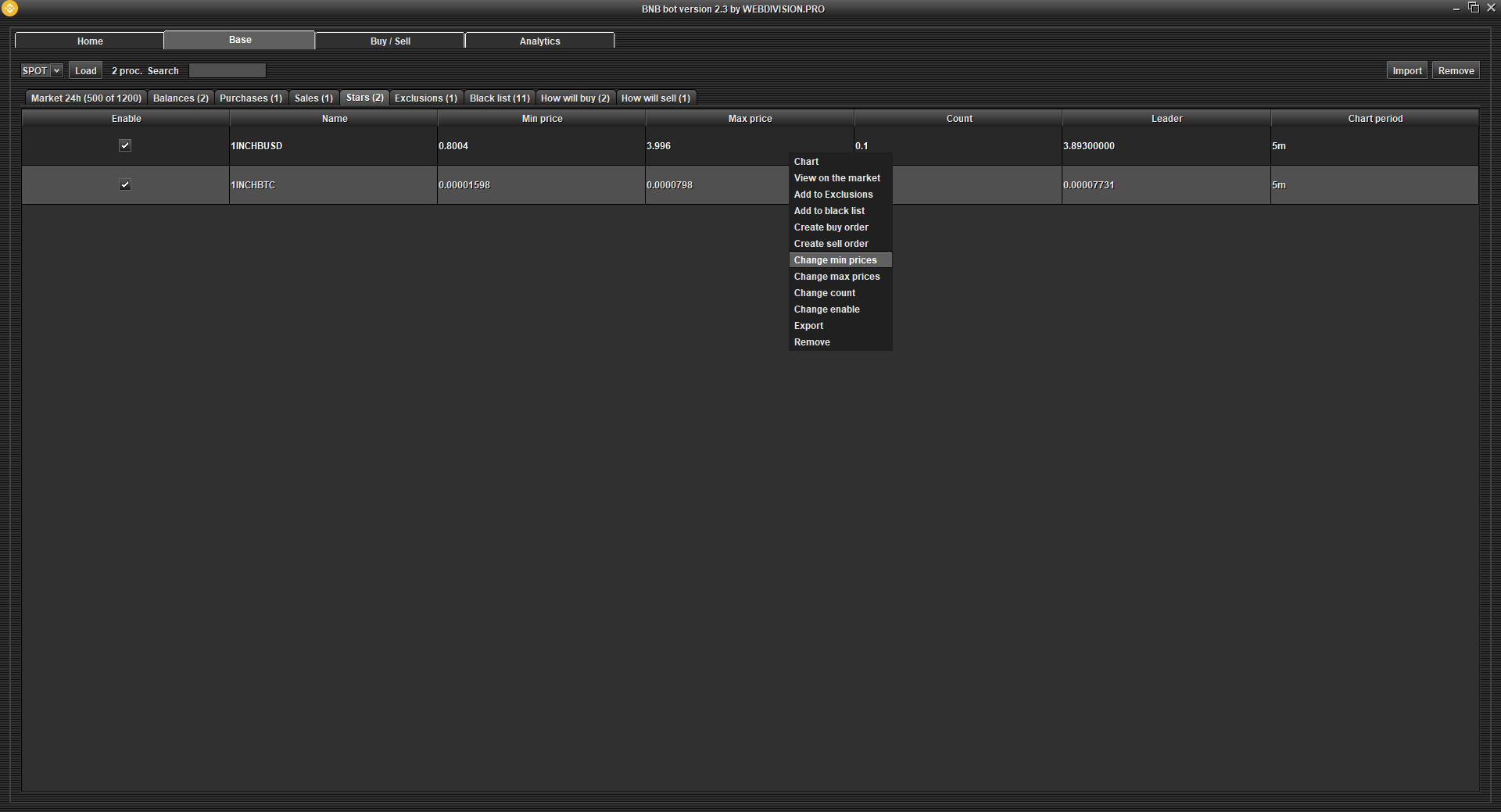Click the Import button
The height and width of the screenshot is (812, 1501).
[1406, 70]
